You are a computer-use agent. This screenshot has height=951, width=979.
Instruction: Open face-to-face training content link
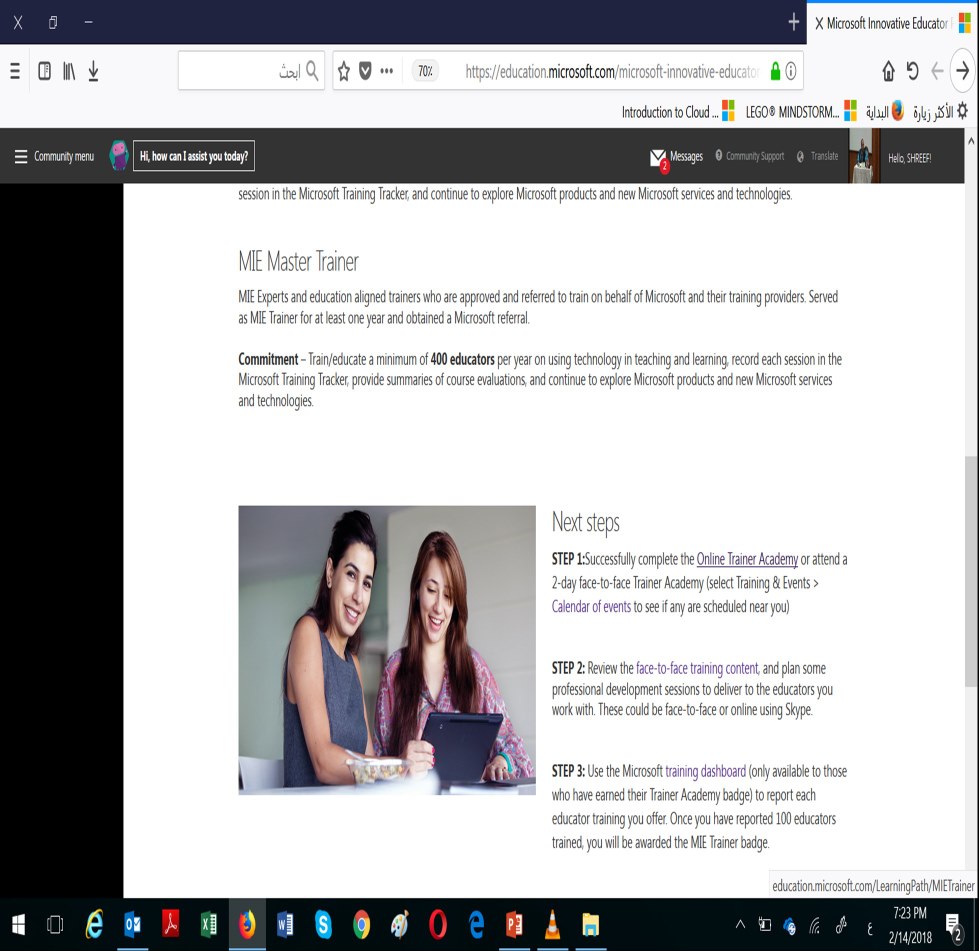coord(697,668)
